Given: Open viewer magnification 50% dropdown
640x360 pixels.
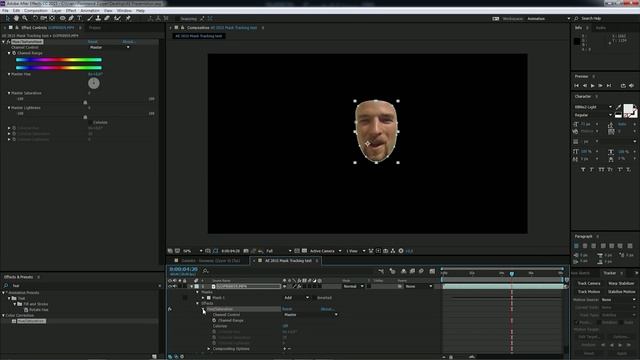Looking at the screenshot, I should pos(193,251).
